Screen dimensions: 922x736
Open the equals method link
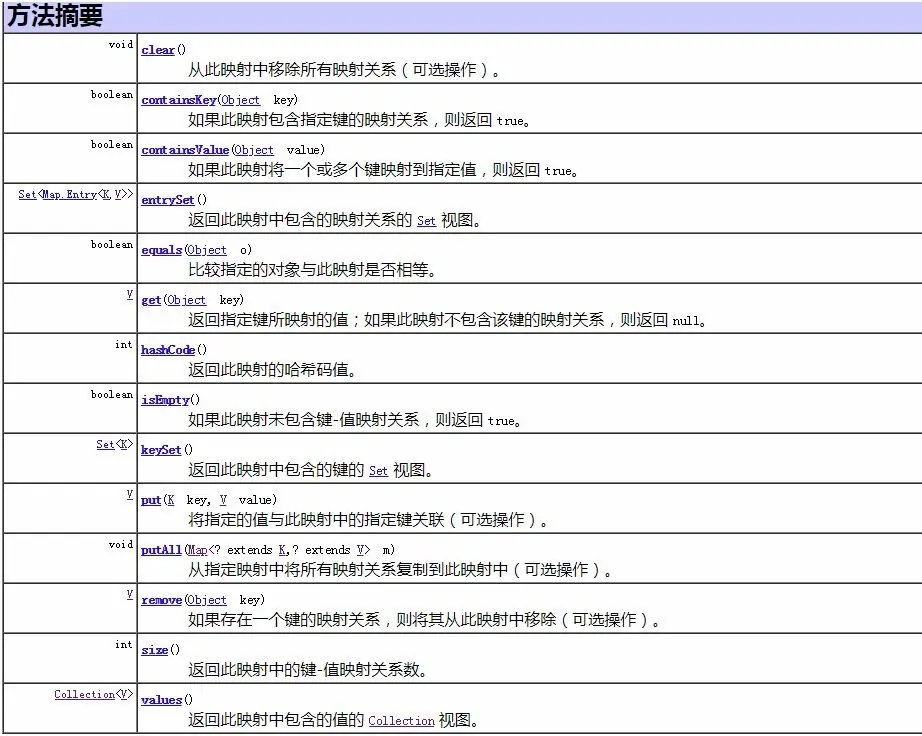click(162, 250)
